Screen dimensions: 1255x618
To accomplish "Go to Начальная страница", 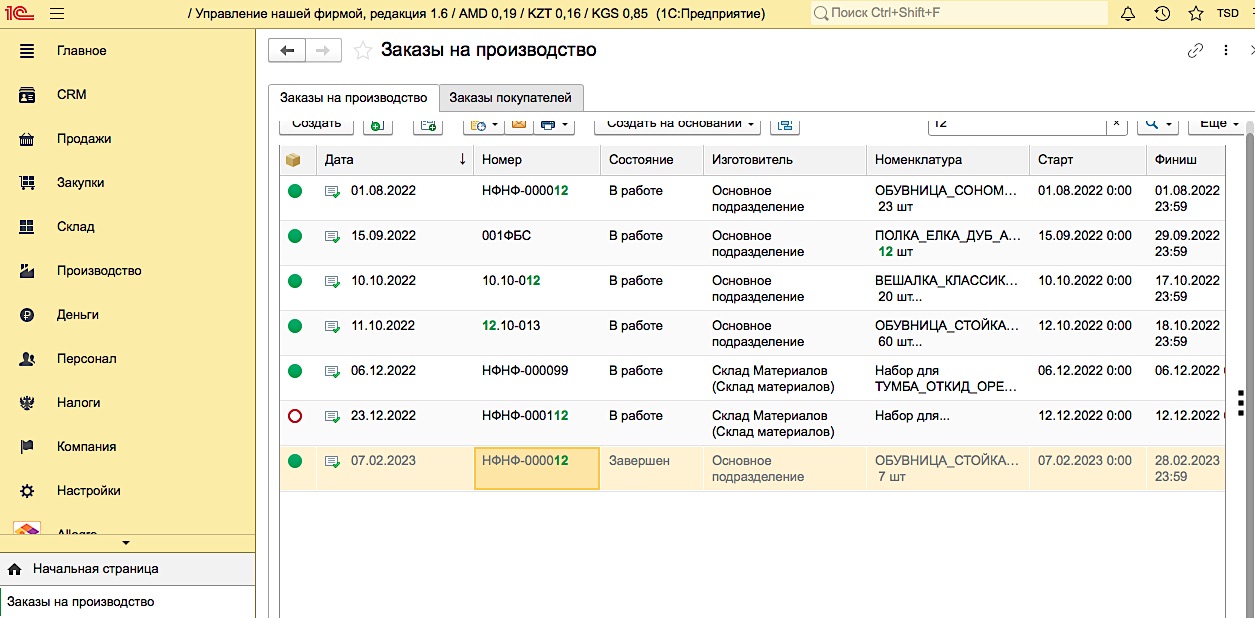I will tap(95, 569).
